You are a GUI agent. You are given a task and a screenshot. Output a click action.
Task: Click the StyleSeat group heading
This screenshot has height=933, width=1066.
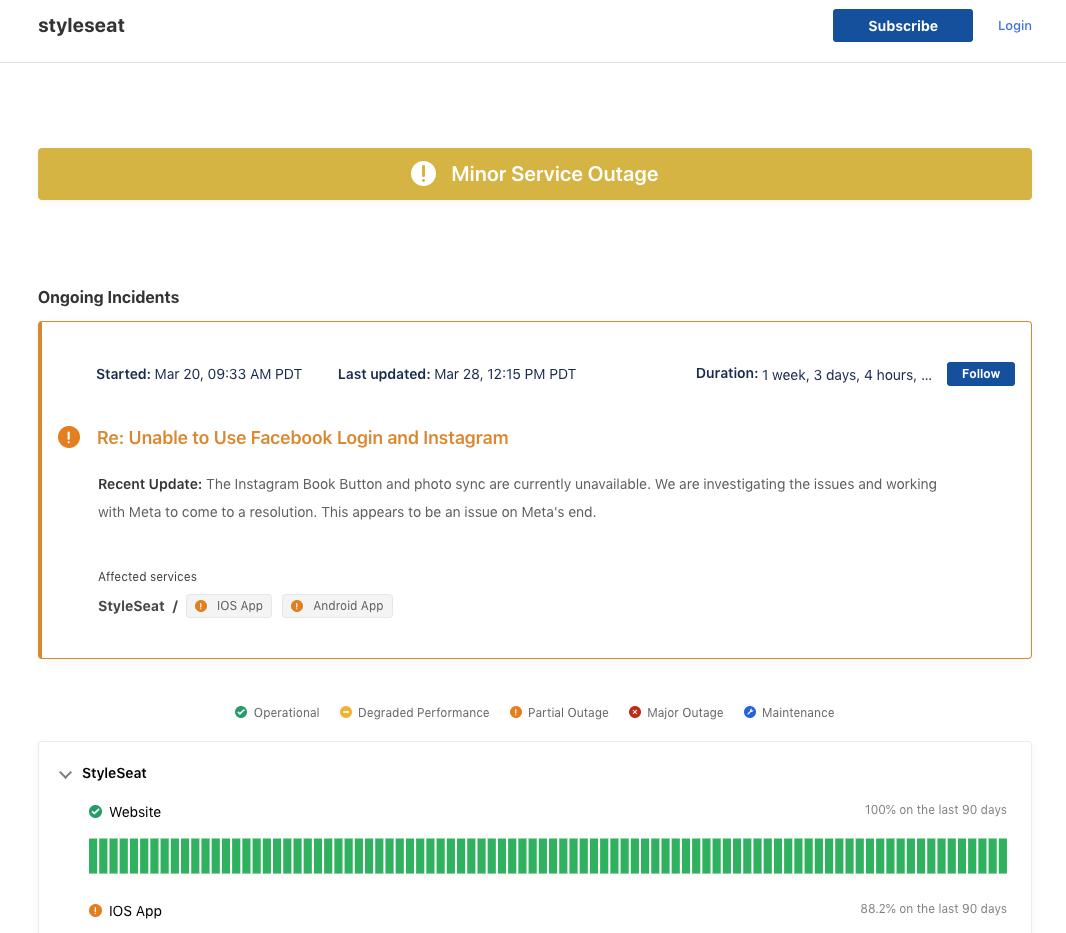point(114,773)
